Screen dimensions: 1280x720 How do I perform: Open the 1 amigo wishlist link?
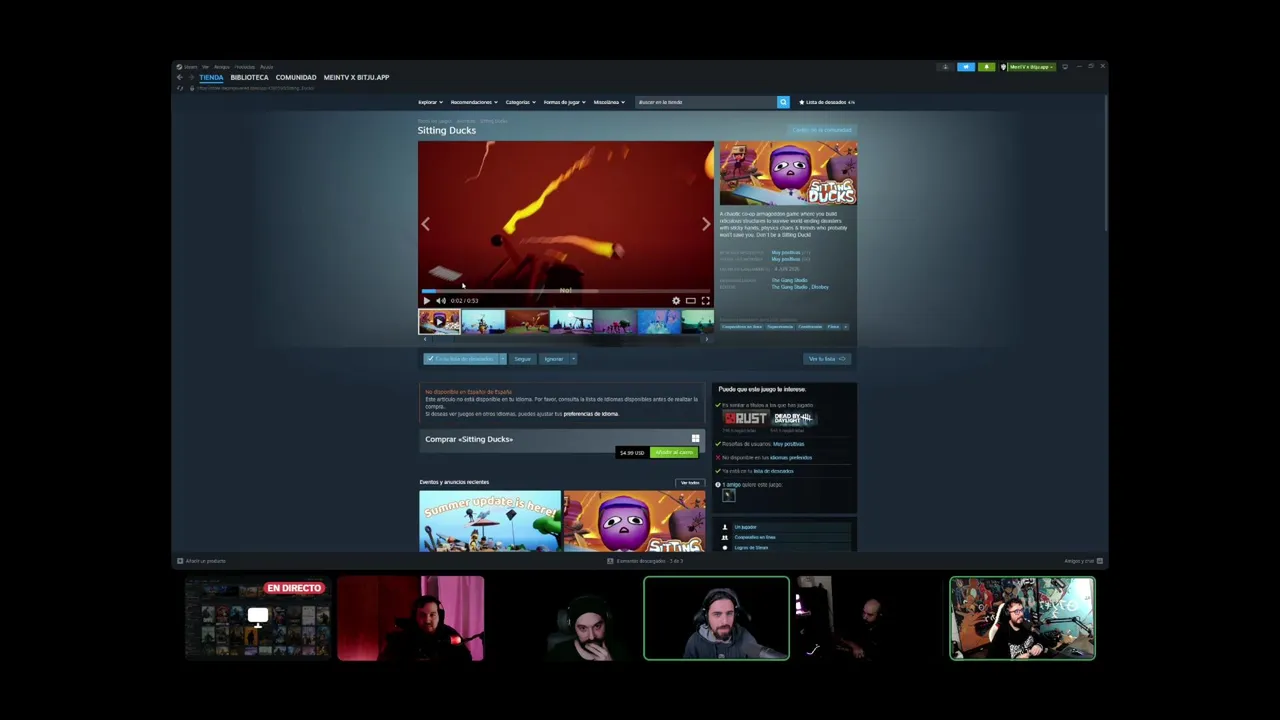pyautogui.click(x=732, y=485)
